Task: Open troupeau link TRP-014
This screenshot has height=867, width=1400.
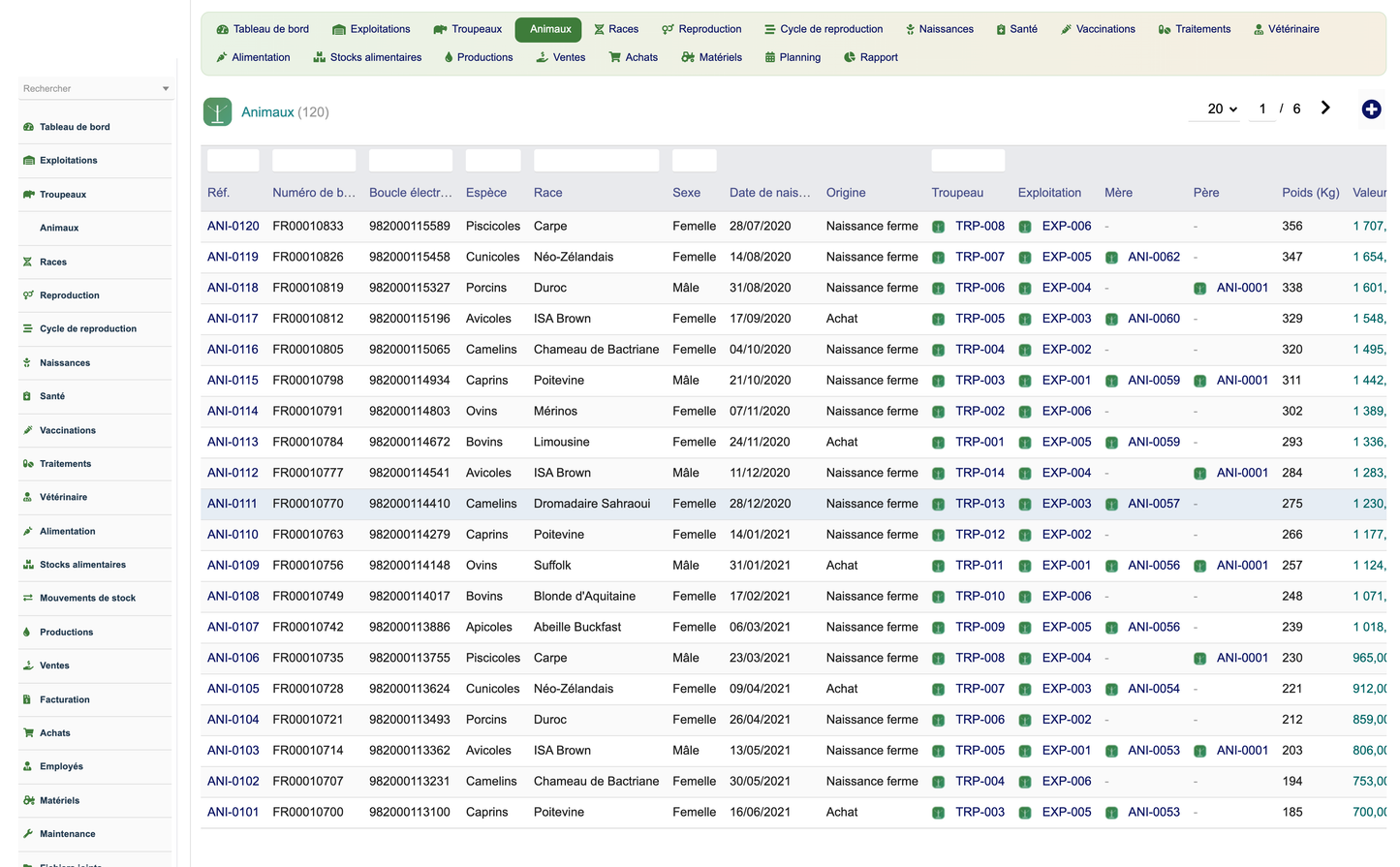Action: click(980, 473)
